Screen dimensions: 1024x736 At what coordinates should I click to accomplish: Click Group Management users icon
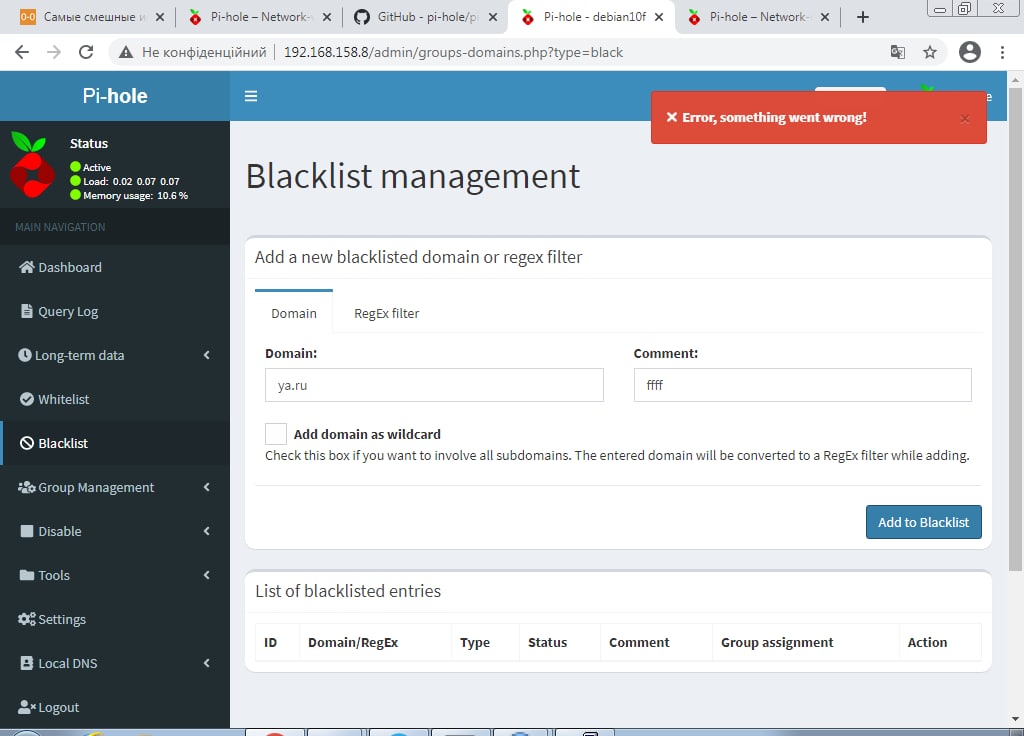(x=27, y=487)
